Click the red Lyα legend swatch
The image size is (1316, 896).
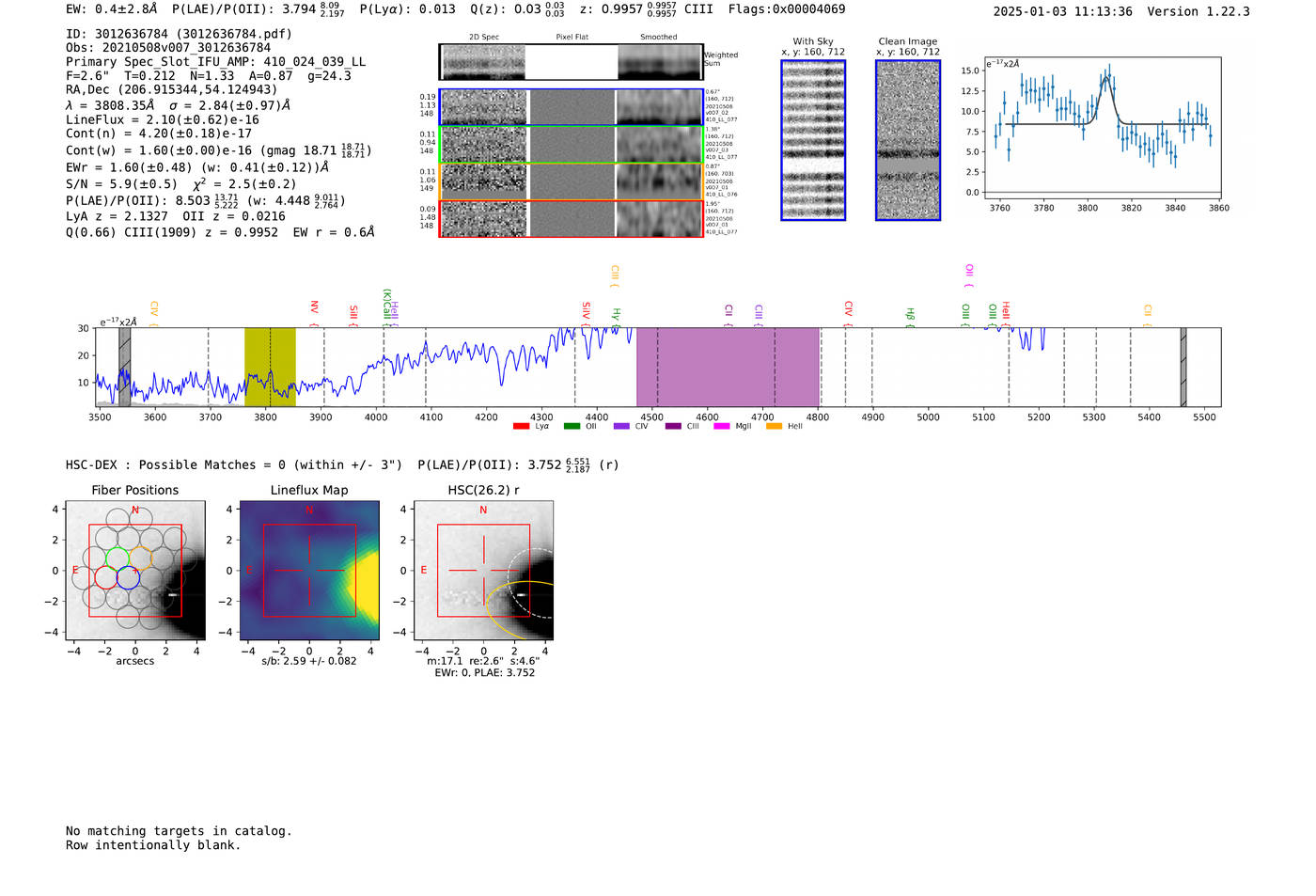521,427
